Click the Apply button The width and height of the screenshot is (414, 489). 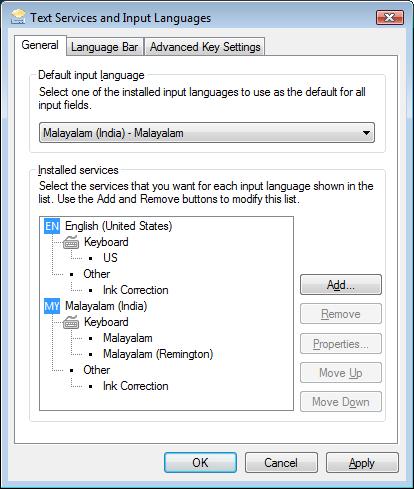[x=362, y=463]
